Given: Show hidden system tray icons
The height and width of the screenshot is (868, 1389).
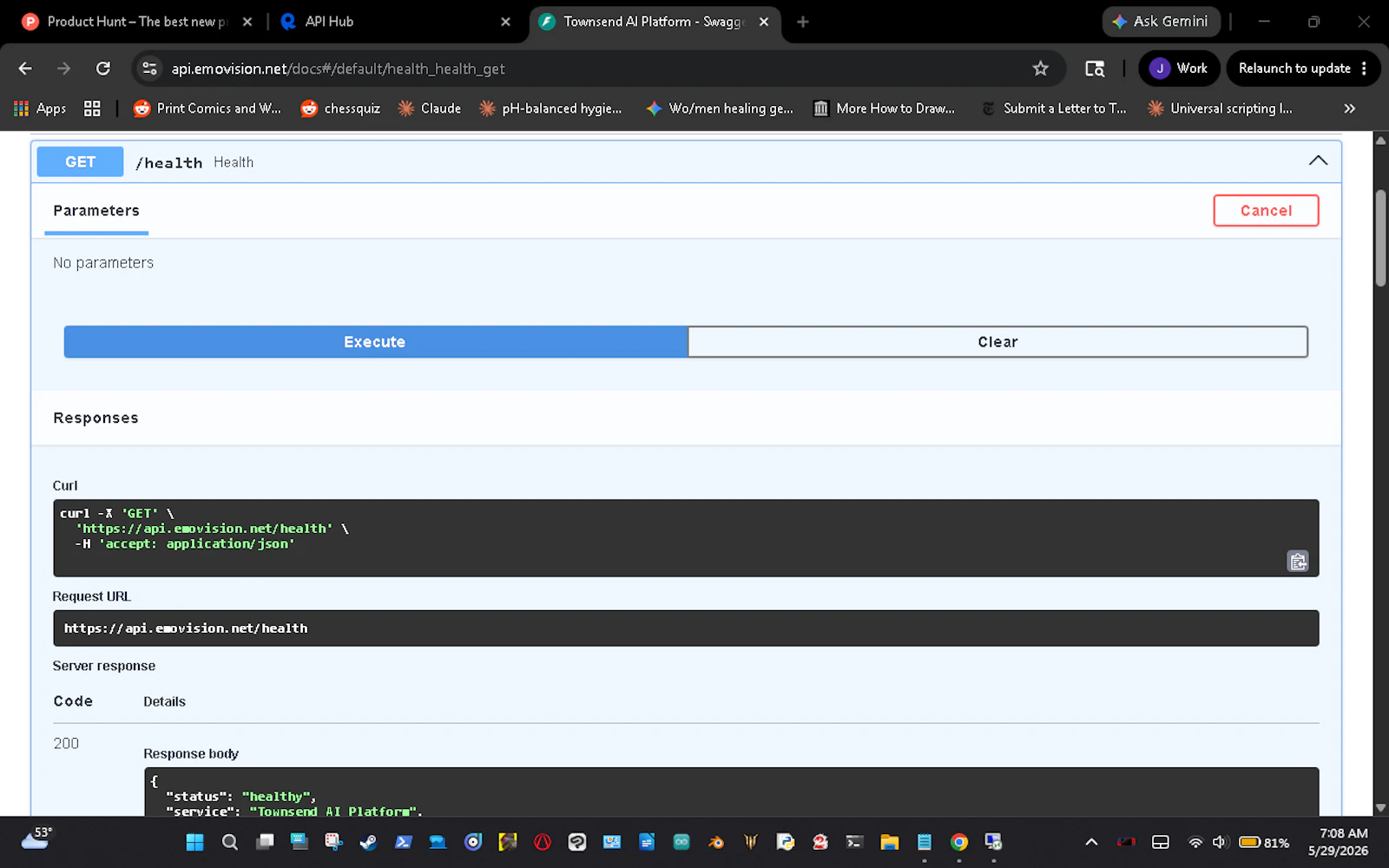Looking at the screenshot, I should click(x=1091, y=842).
